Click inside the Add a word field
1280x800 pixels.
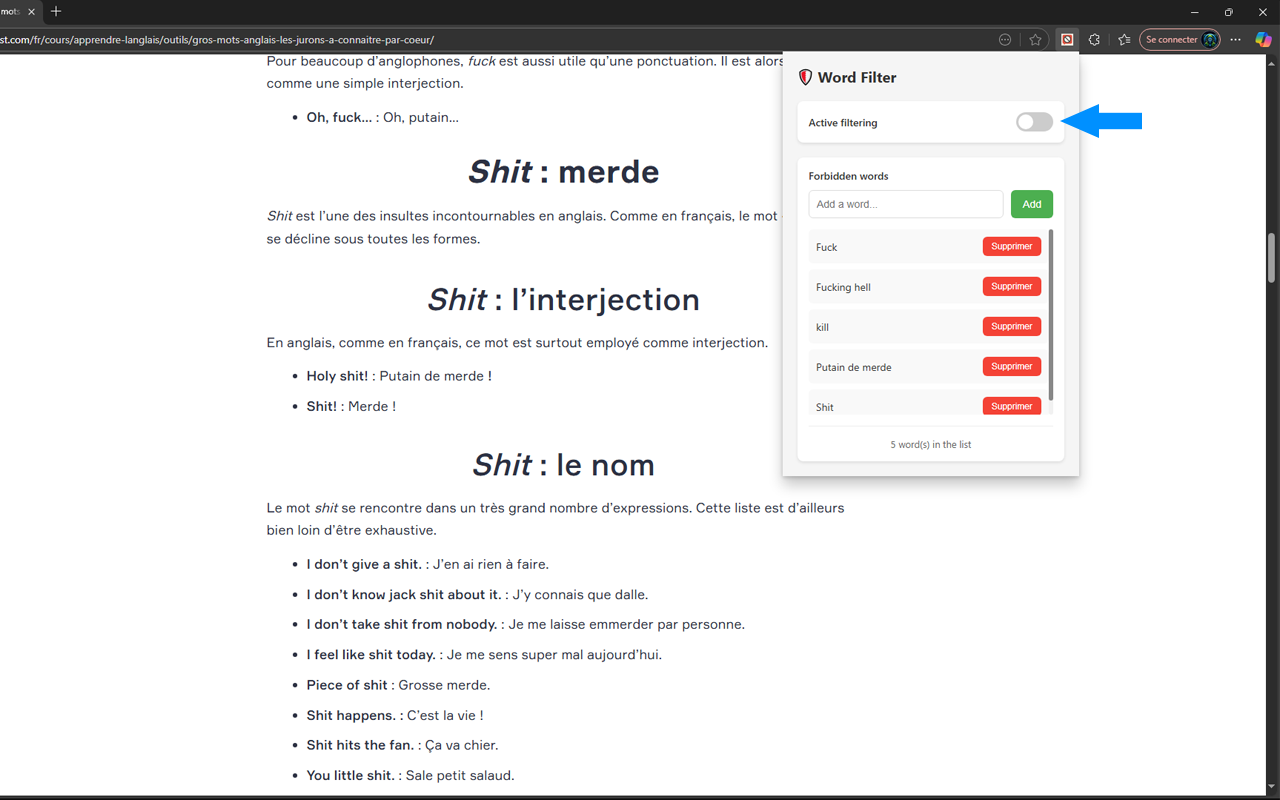coord(905,204)
